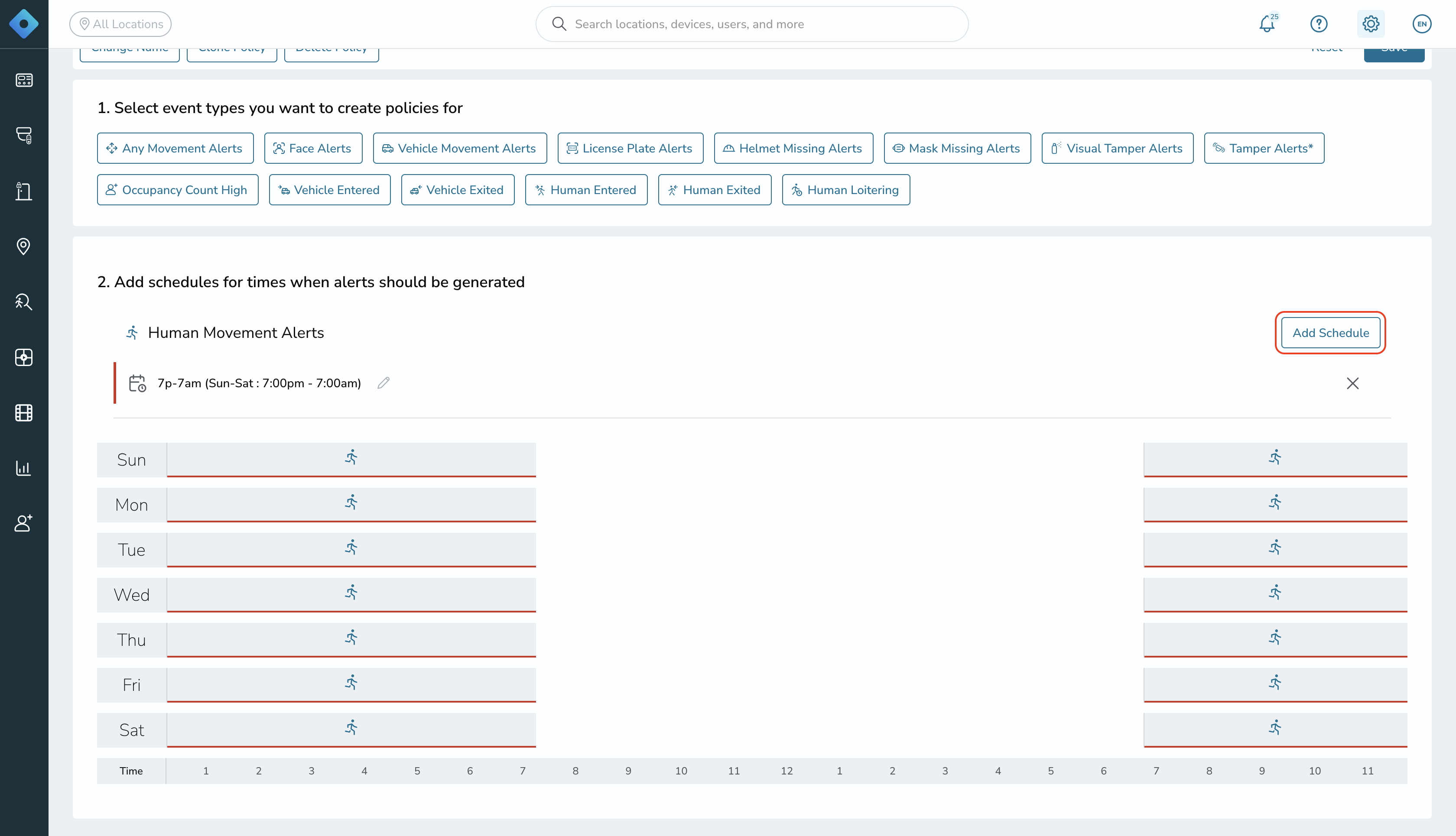1456x836 pixels.
Task: Open the clips/investigations sidebar icon
Action: click(23, 357)
